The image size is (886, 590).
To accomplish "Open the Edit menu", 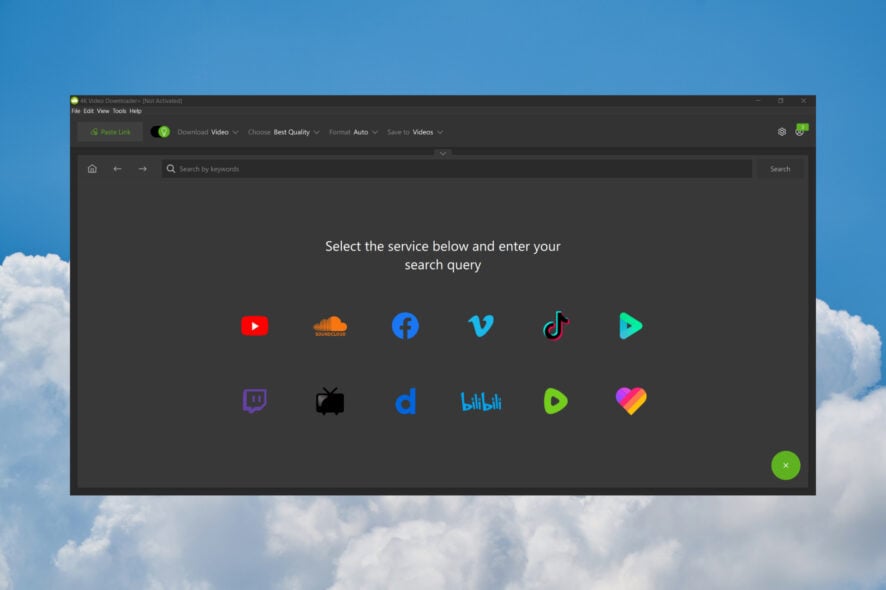I will [x=89, y=111].
